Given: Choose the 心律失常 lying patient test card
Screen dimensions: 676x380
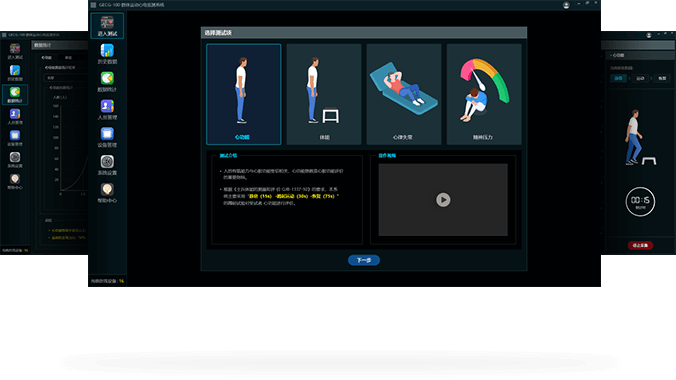Looking at the screenshot, I should [x=404, y=94].
